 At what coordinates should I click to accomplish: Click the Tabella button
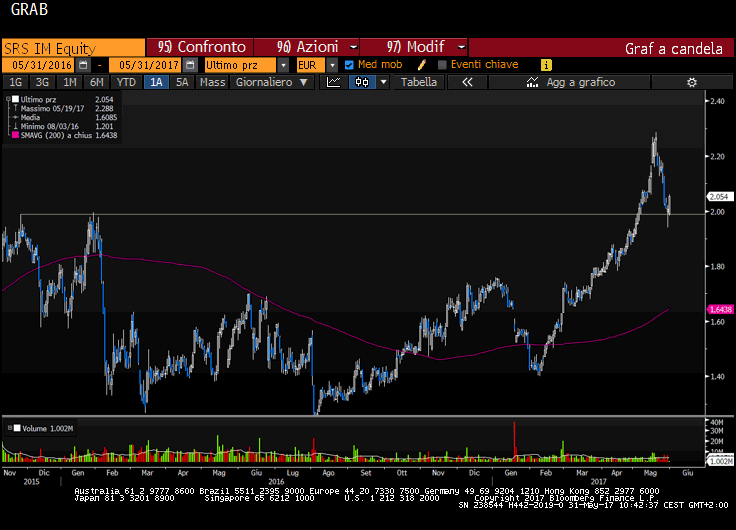point(419,82)
